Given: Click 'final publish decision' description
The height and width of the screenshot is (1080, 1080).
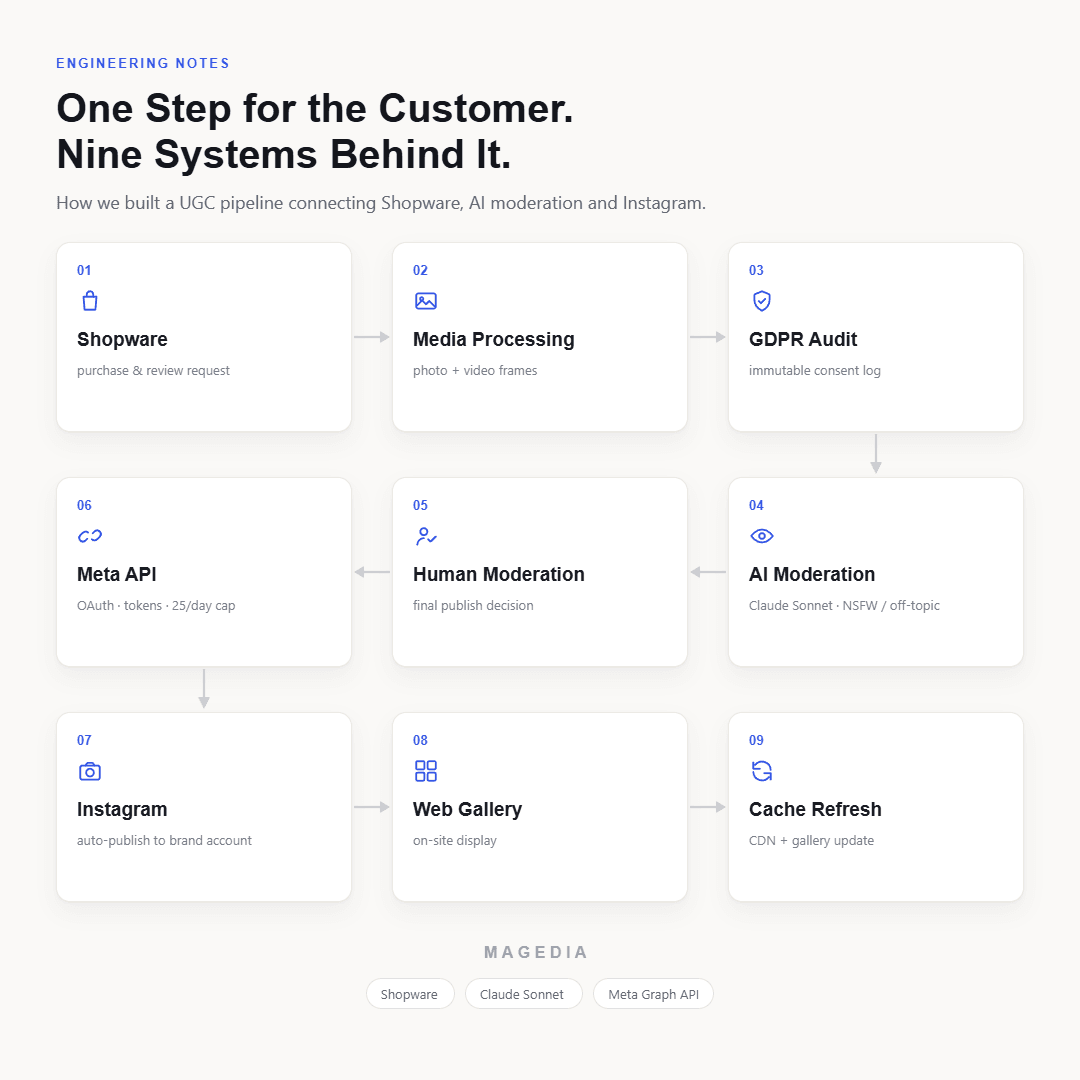Looking at the screenshot, I should click(x=472, y=605).
